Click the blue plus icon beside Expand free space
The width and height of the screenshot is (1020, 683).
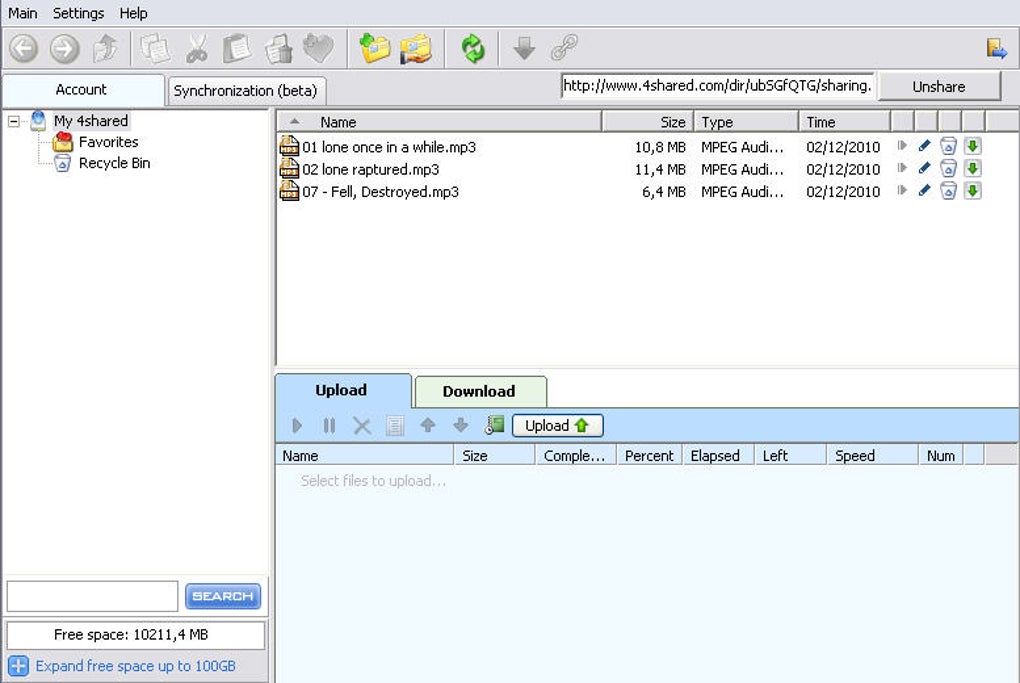pyautogui.click(x=18, y=666)
